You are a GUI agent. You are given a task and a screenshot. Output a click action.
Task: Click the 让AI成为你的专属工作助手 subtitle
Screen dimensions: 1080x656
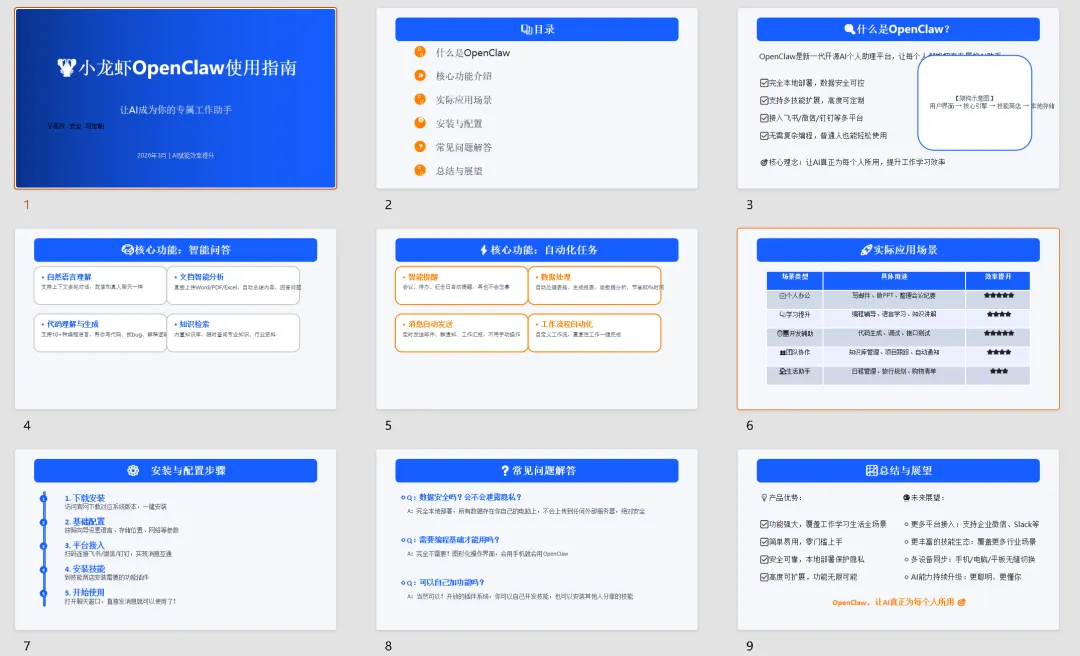click(x=176, y=110)
